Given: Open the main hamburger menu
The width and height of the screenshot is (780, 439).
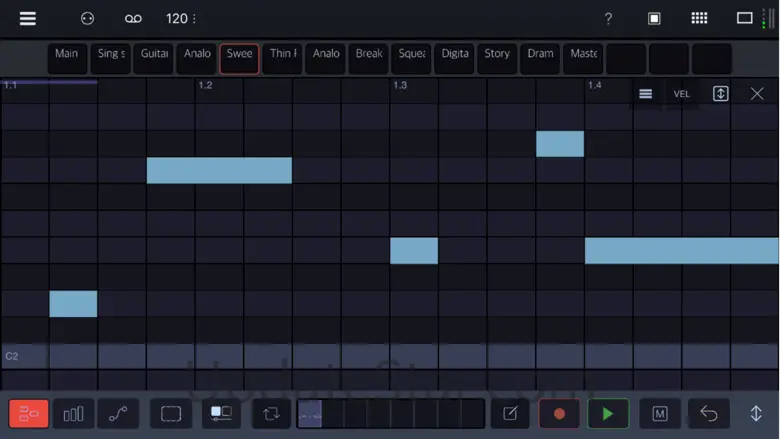Looking at the screenshot, I should (27, 19).
